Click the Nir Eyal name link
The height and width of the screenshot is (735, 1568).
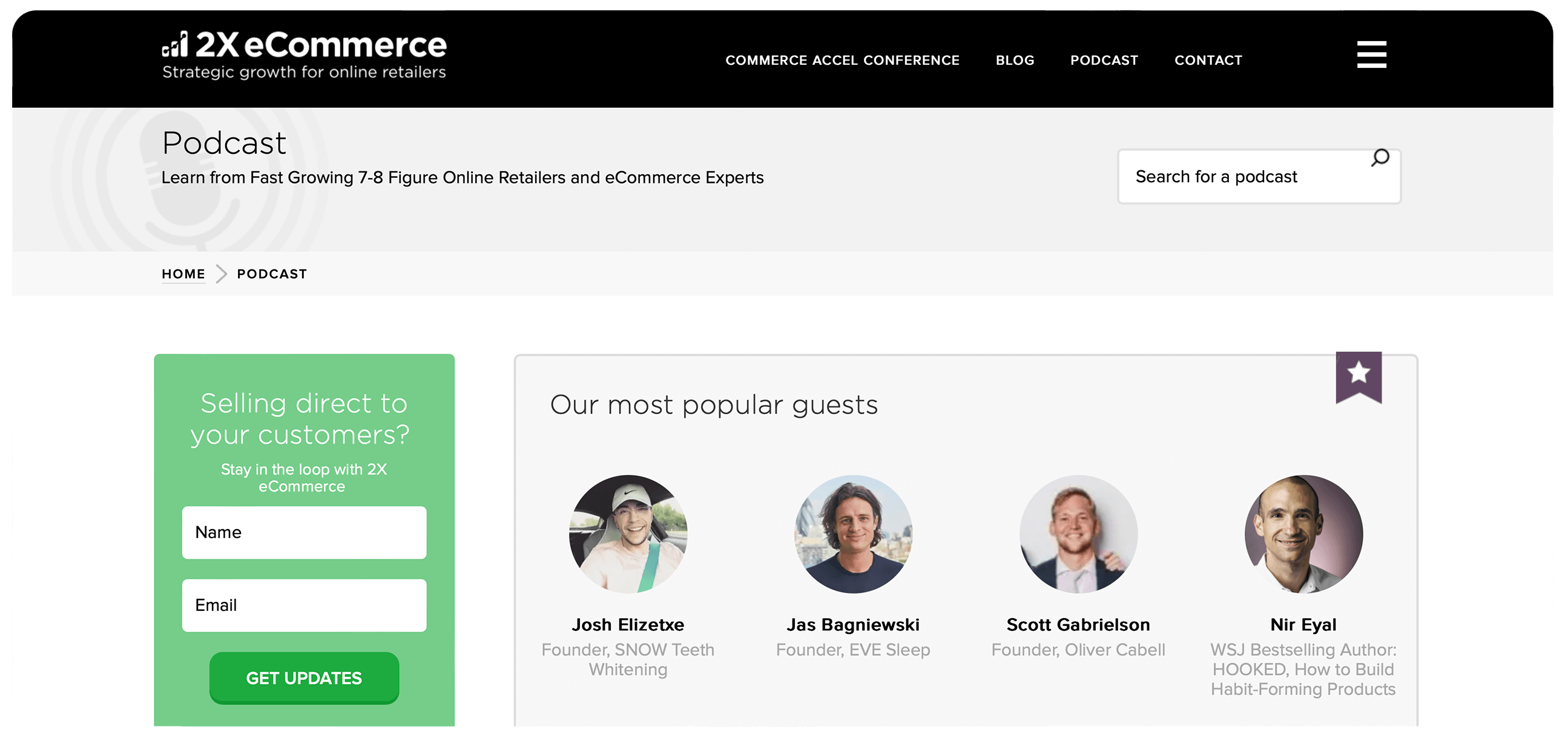pos(1304,625)
